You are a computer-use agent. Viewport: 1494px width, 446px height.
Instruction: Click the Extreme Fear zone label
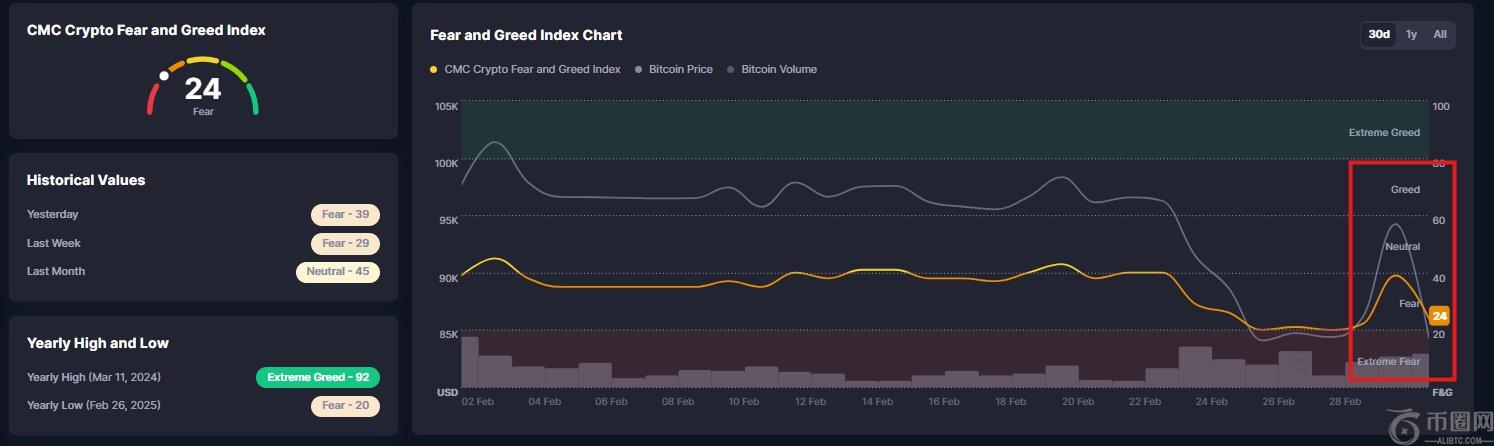tap(1388, 362)
